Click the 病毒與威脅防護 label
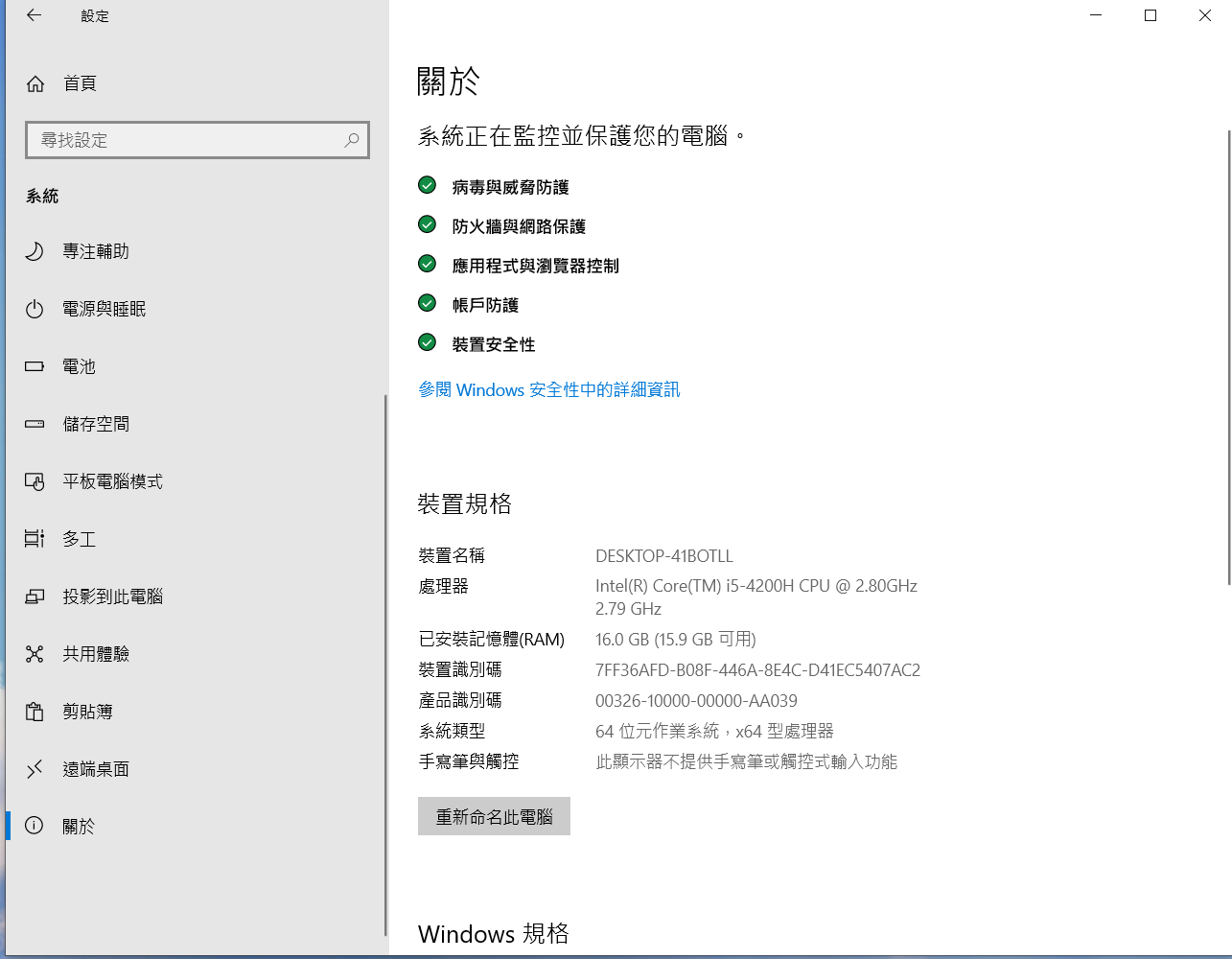The width and height of the screenshot is (1232, 959). [x=511, y=187]
